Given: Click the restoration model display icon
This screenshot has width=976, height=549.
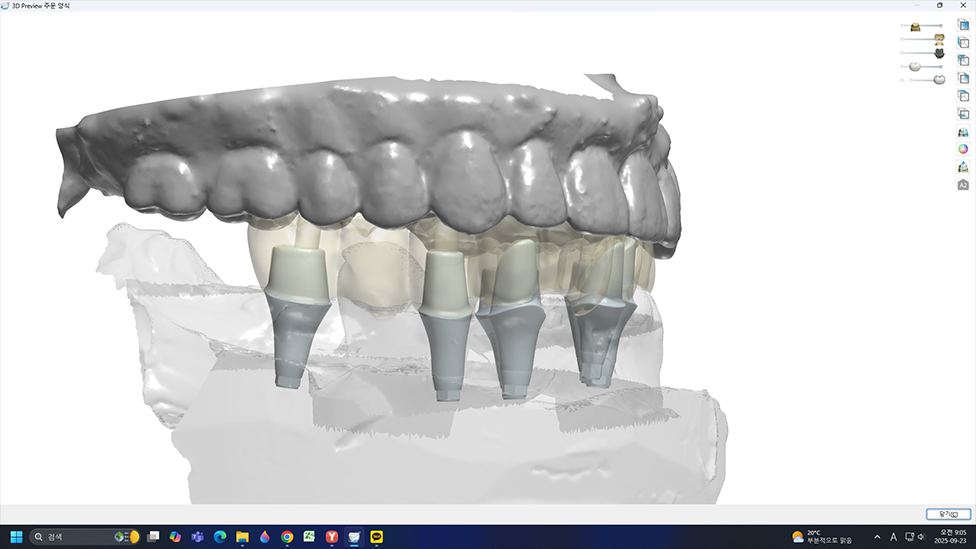Looking at the screenshot, I should point(963,167).
